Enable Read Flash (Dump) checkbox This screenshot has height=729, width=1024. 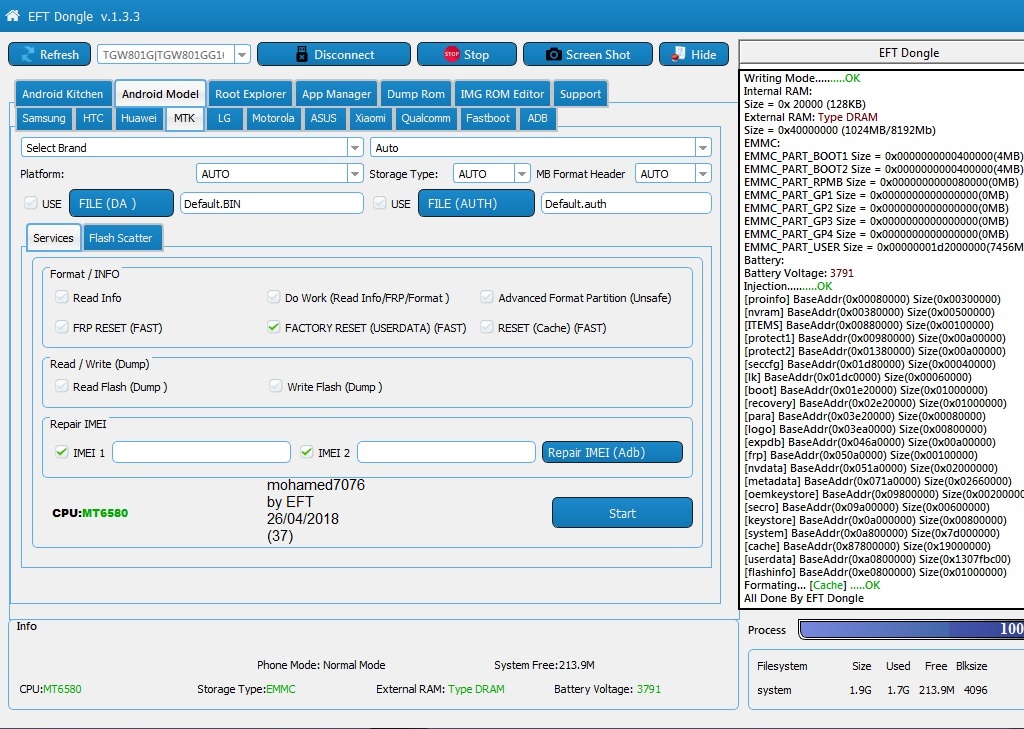[x=61, y=386]
